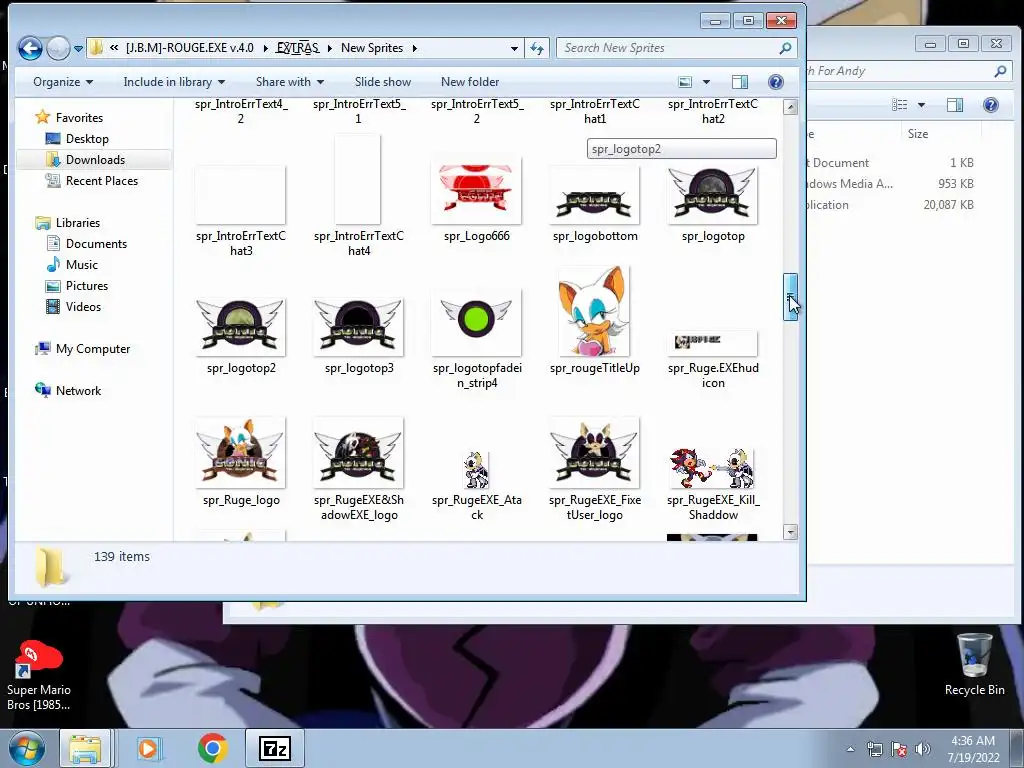
Task: Open the recent locations arrow beside Forward
Action: [x=78, y=48]
